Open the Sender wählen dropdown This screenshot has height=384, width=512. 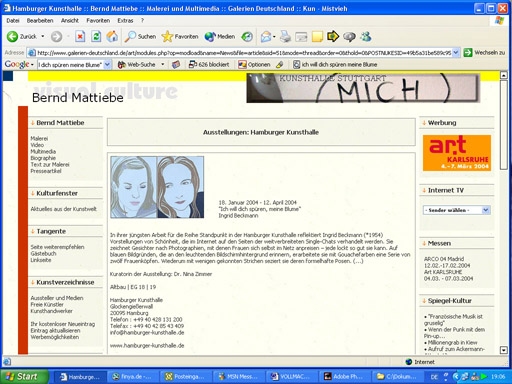coord(457,210)
